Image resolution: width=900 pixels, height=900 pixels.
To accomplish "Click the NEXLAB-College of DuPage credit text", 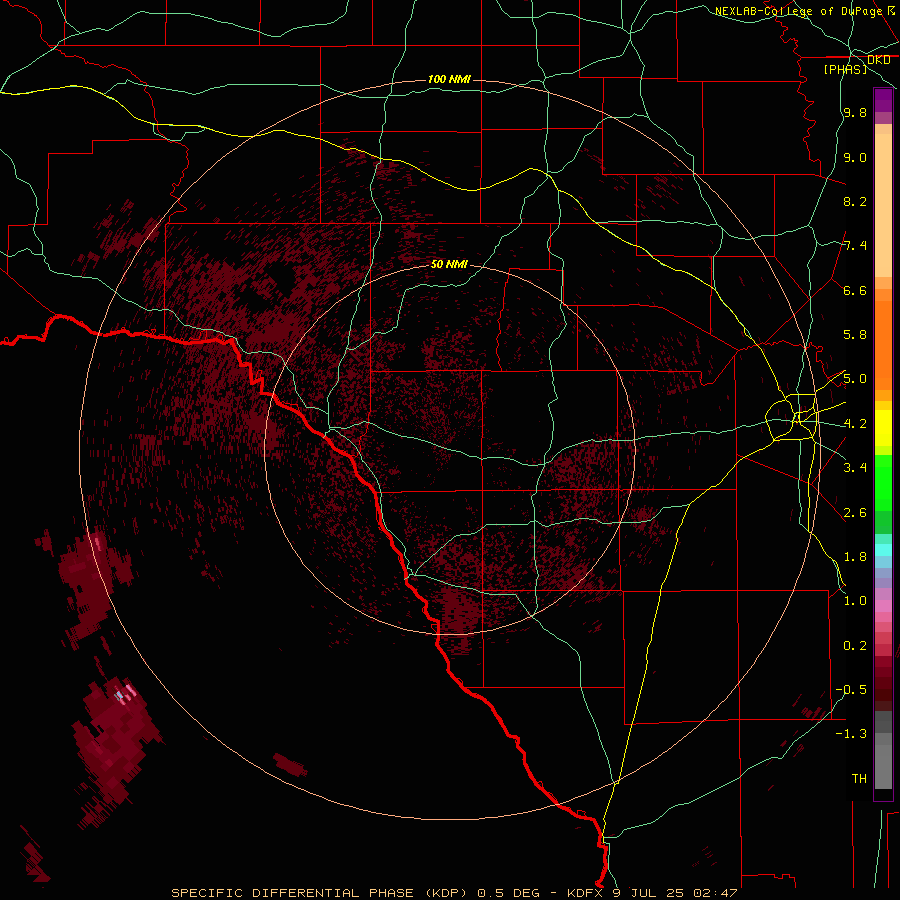I will 798,11.
